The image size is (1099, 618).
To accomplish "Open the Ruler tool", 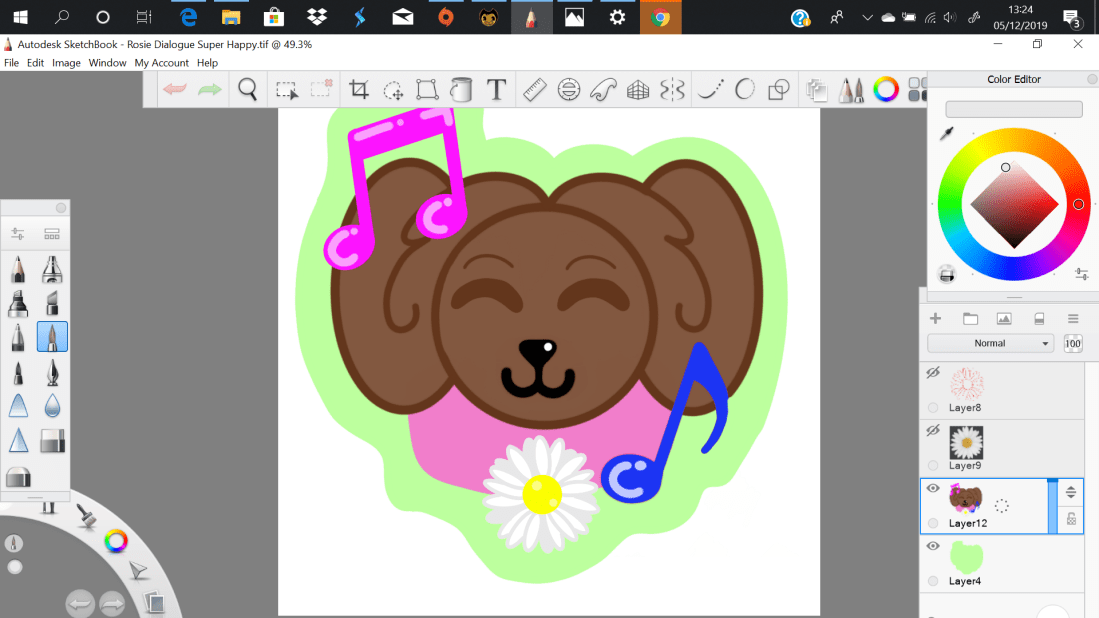I will click(534, 90).
